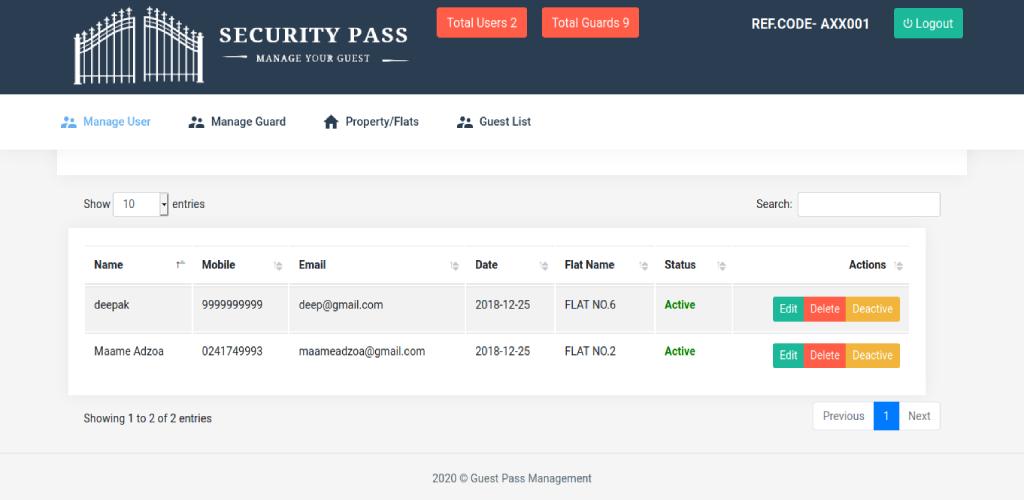
Task: Focus the Search input field
Action: pyautogui.click(x=869, y=204)
